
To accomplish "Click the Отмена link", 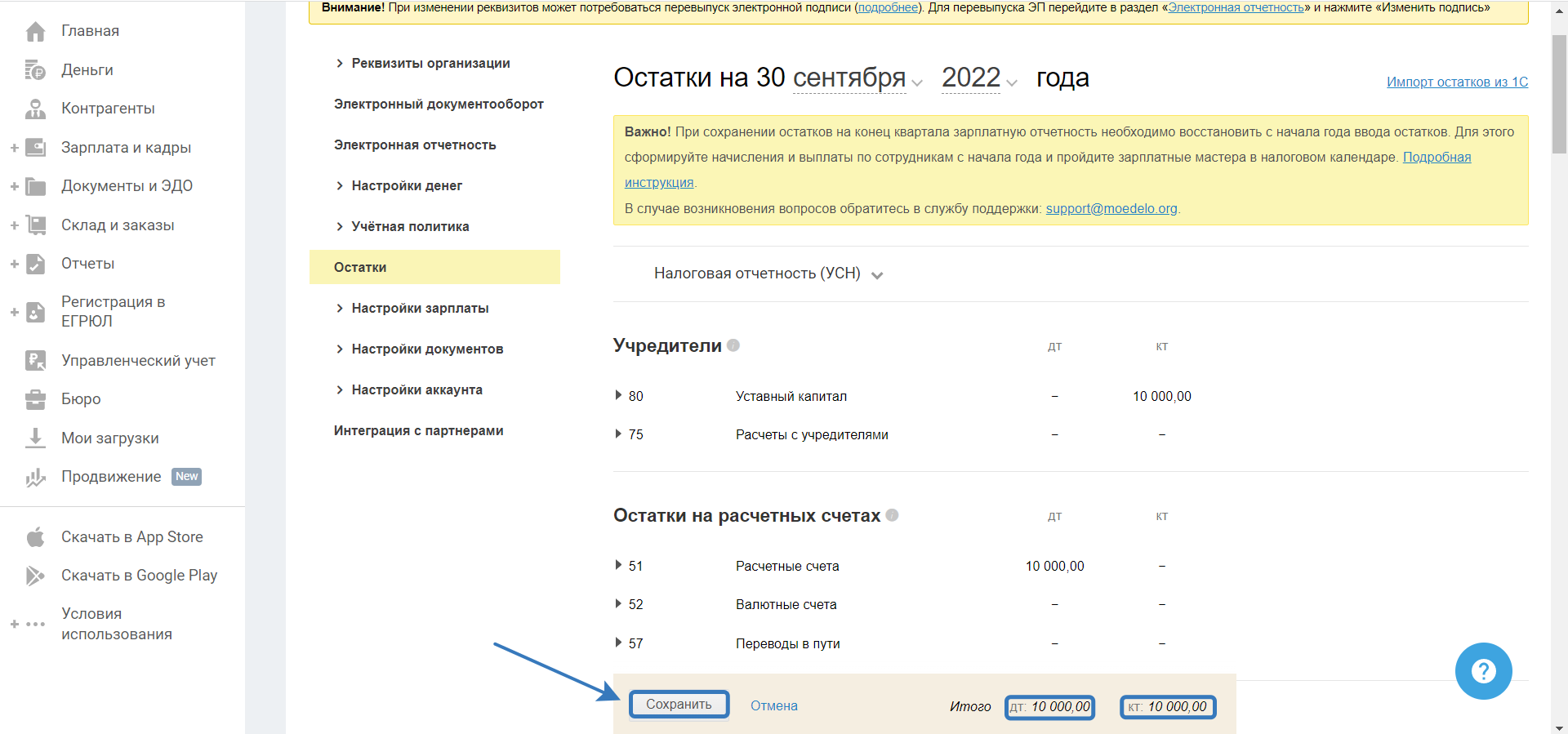I will coord(774,706).
